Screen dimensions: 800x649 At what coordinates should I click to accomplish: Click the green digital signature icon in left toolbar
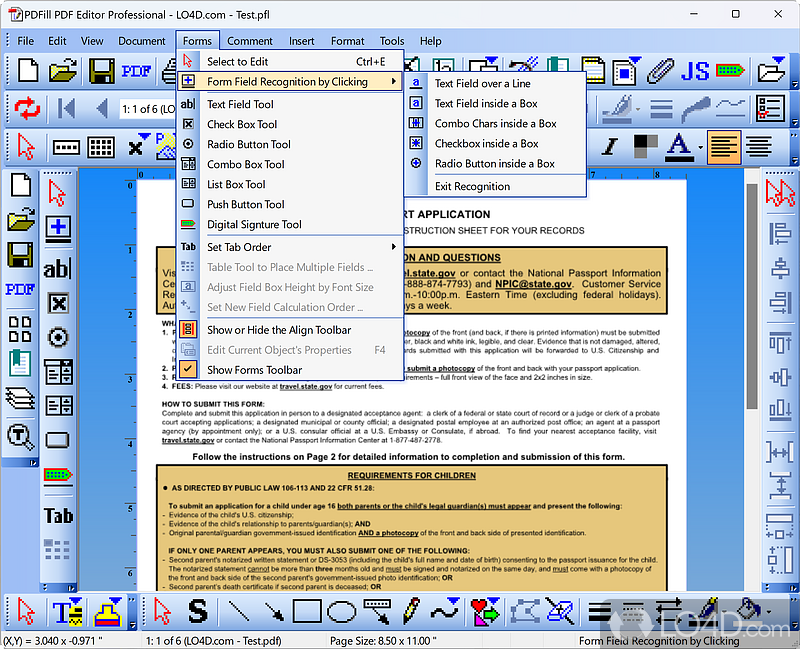point(58,475)
